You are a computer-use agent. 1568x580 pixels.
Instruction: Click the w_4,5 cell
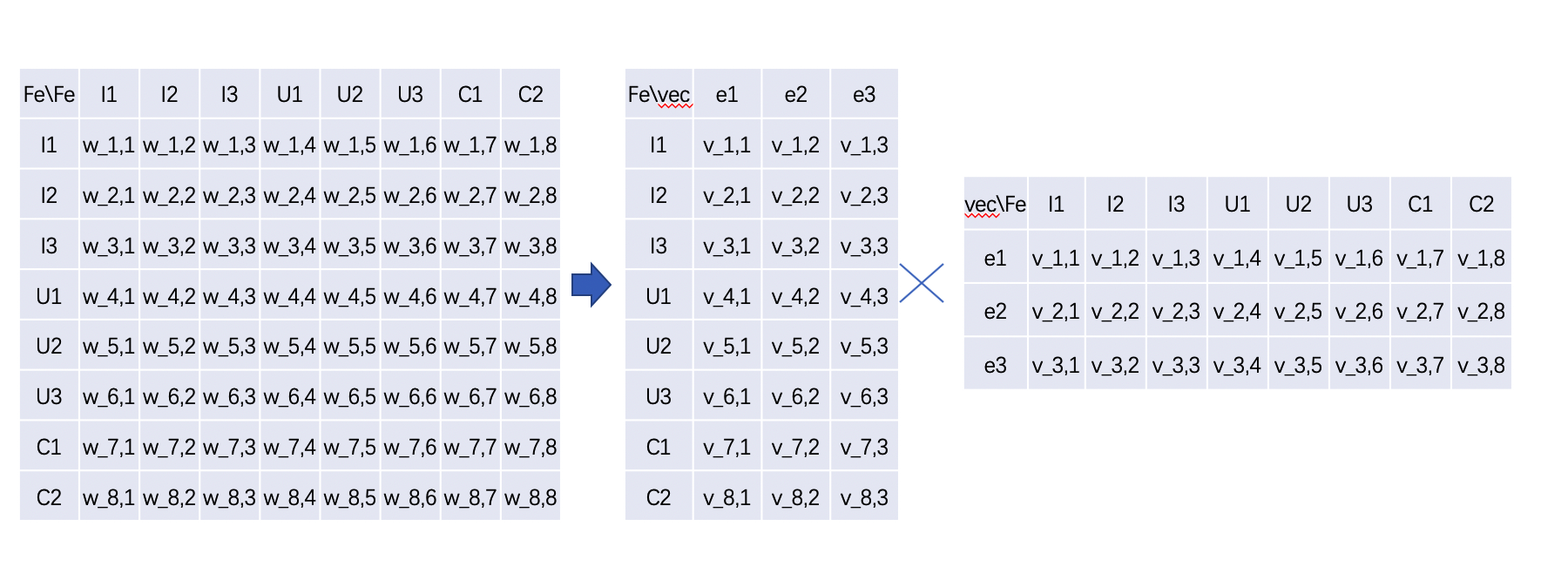[x=350, y=297]
